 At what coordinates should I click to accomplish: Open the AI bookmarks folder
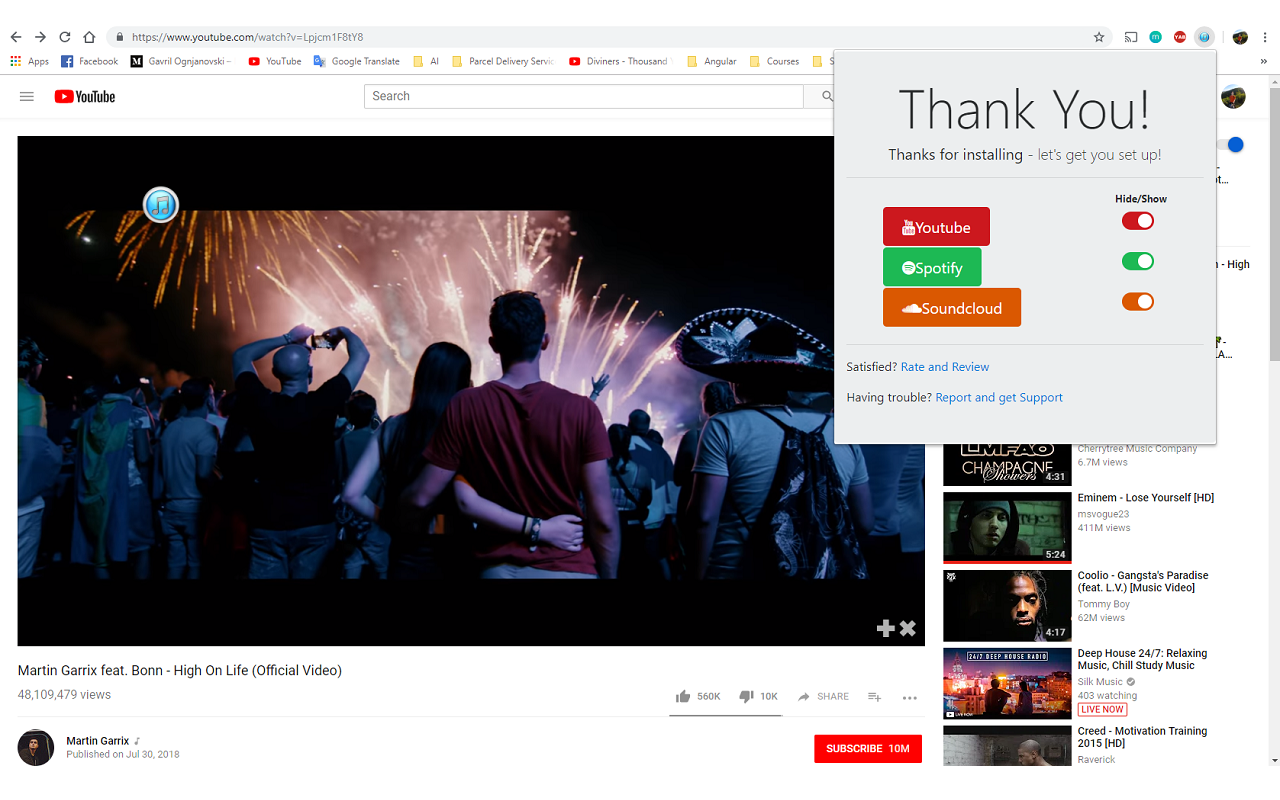(426, 61)
